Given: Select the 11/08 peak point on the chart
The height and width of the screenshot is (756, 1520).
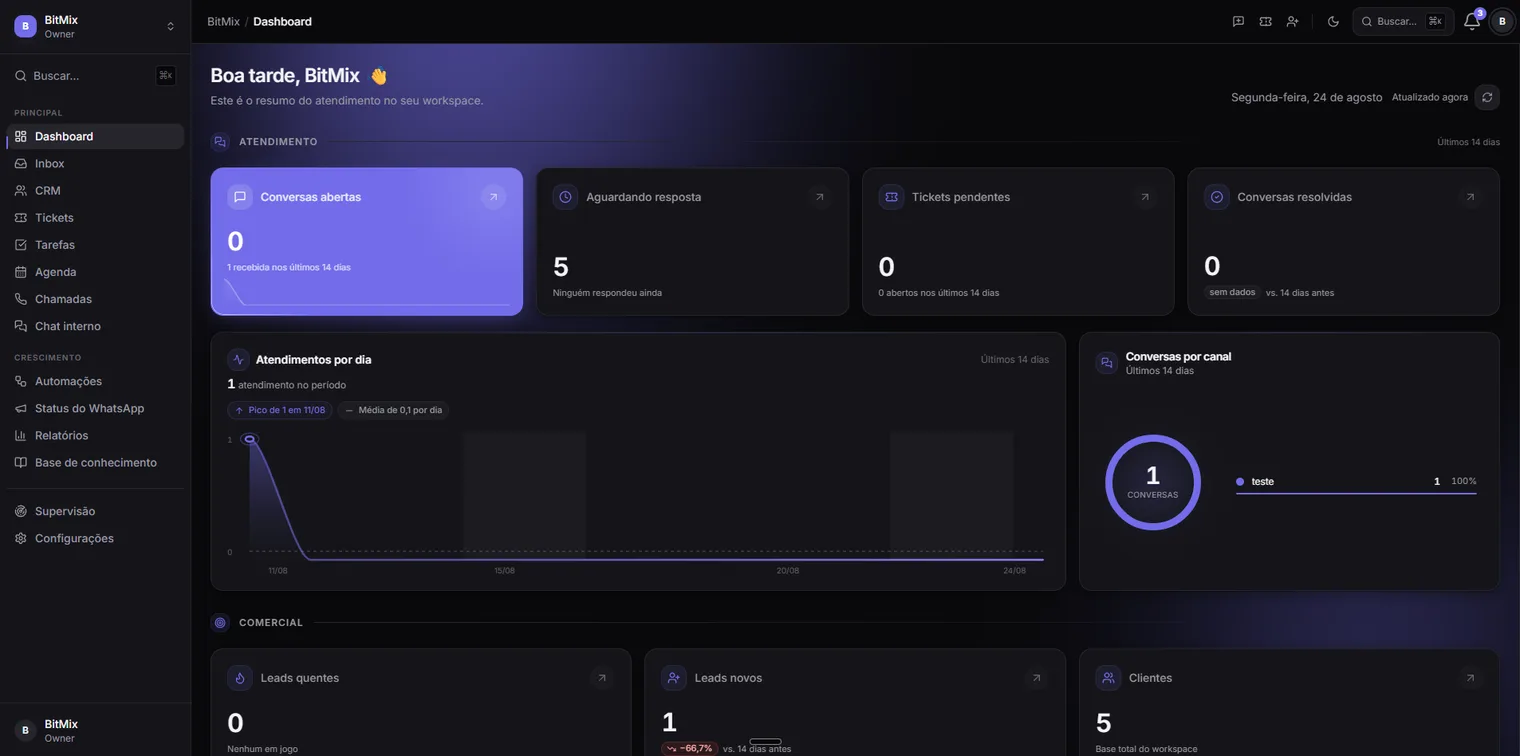Looking at the screenshot, I should [250, 439].
